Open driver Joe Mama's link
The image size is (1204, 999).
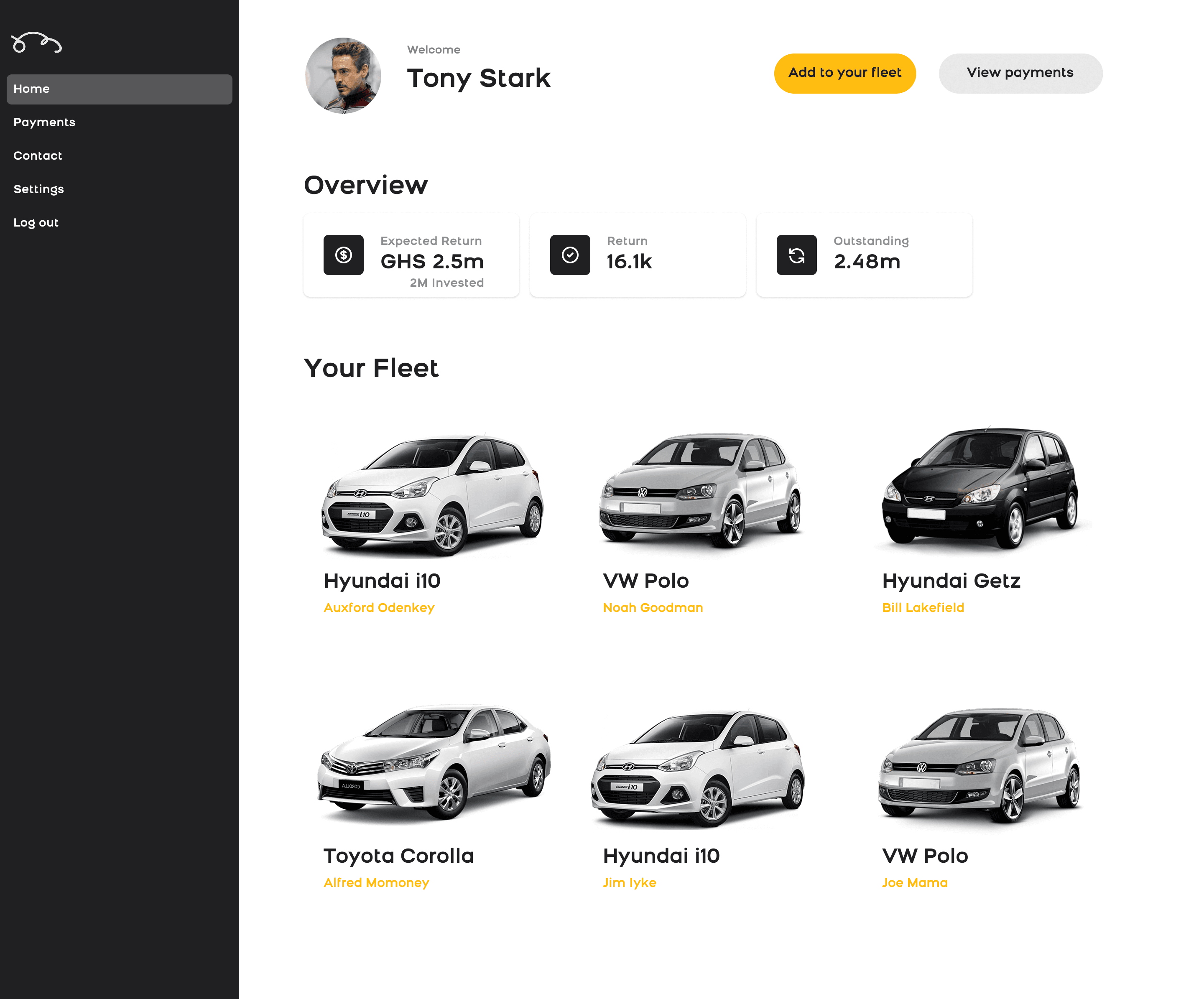click(x=914, y=883)
